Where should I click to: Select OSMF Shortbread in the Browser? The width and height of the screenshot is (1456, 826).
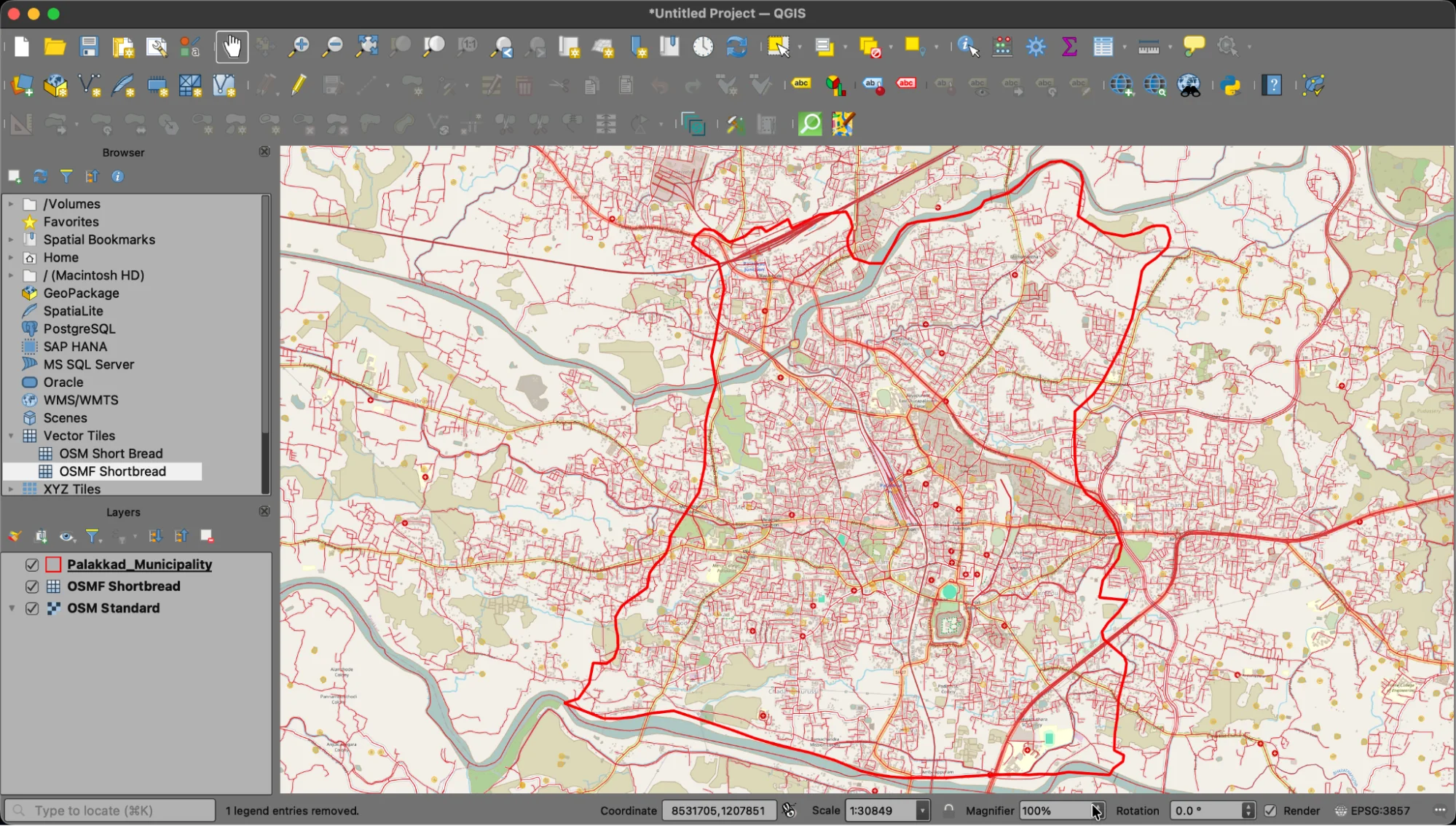tap(113, 471)
